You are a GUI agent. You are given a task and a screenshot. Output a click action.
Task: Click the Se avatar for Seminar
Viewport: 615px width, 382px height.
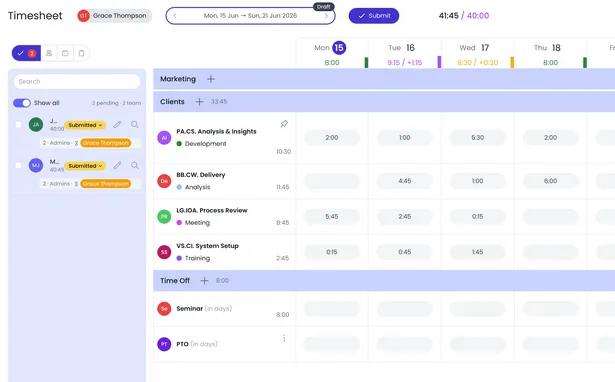coord(164,309)
